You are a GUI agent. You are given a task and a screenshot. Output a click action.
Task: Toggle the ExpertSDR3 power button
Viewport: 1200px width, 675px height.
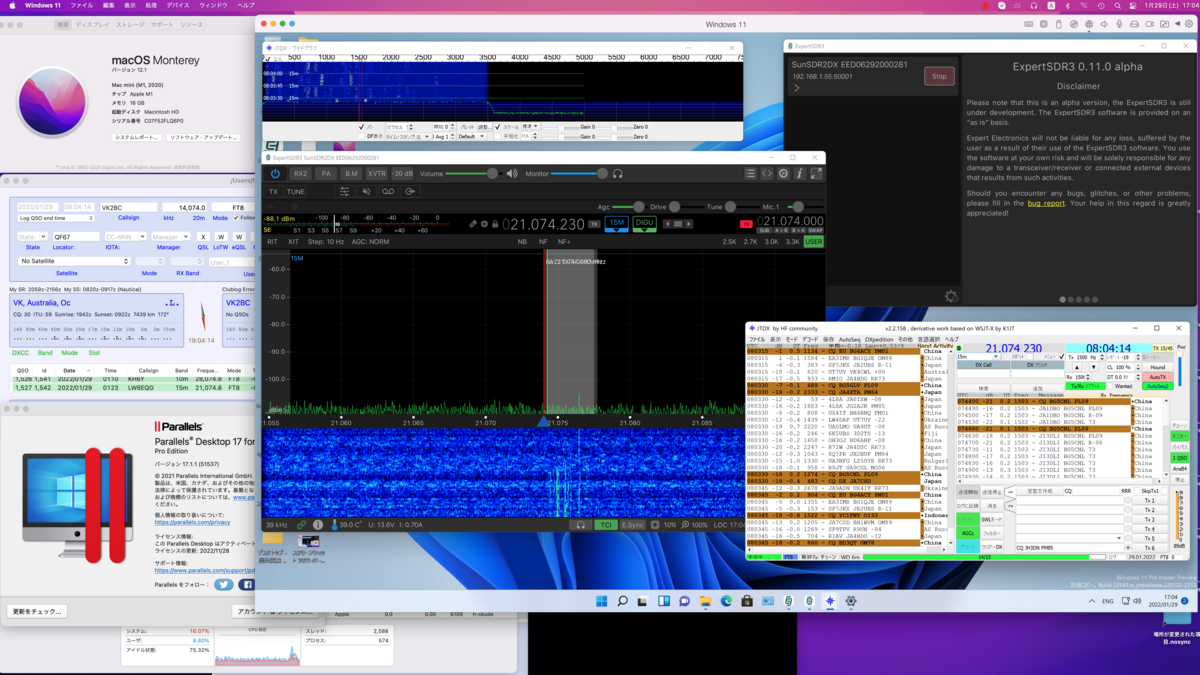point(275,174)
